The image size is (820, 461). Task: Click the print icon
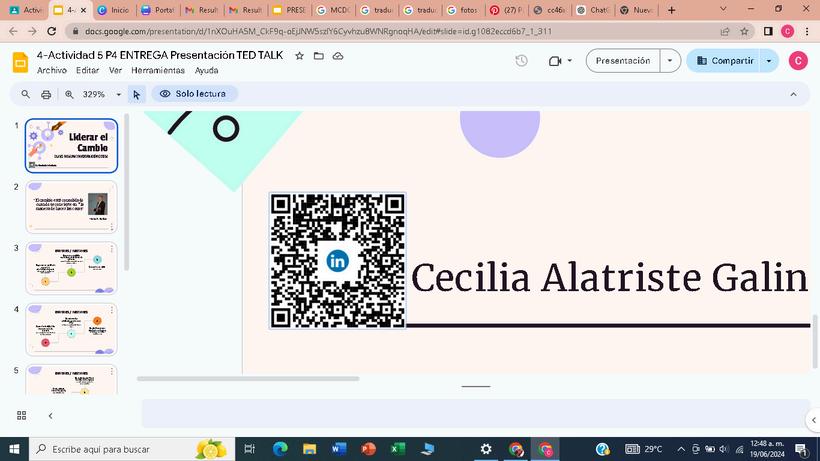pyautogui.click(x=46, y=95)
